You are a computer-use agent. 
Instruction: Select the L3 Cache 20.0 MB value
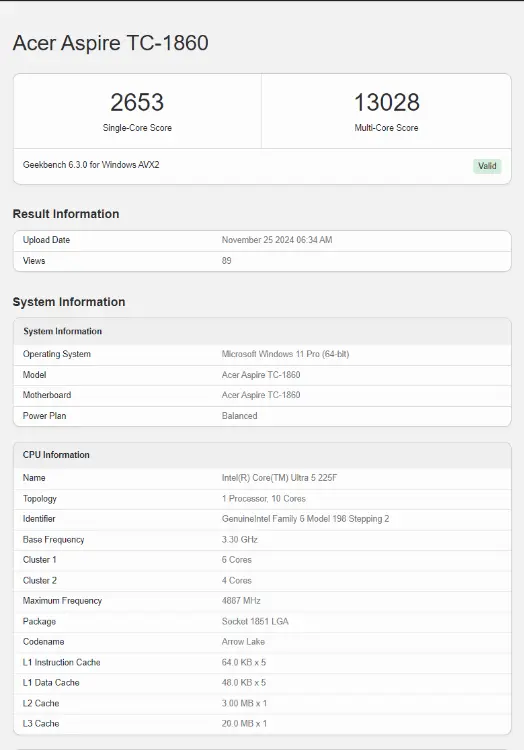[x=244, y=723]
